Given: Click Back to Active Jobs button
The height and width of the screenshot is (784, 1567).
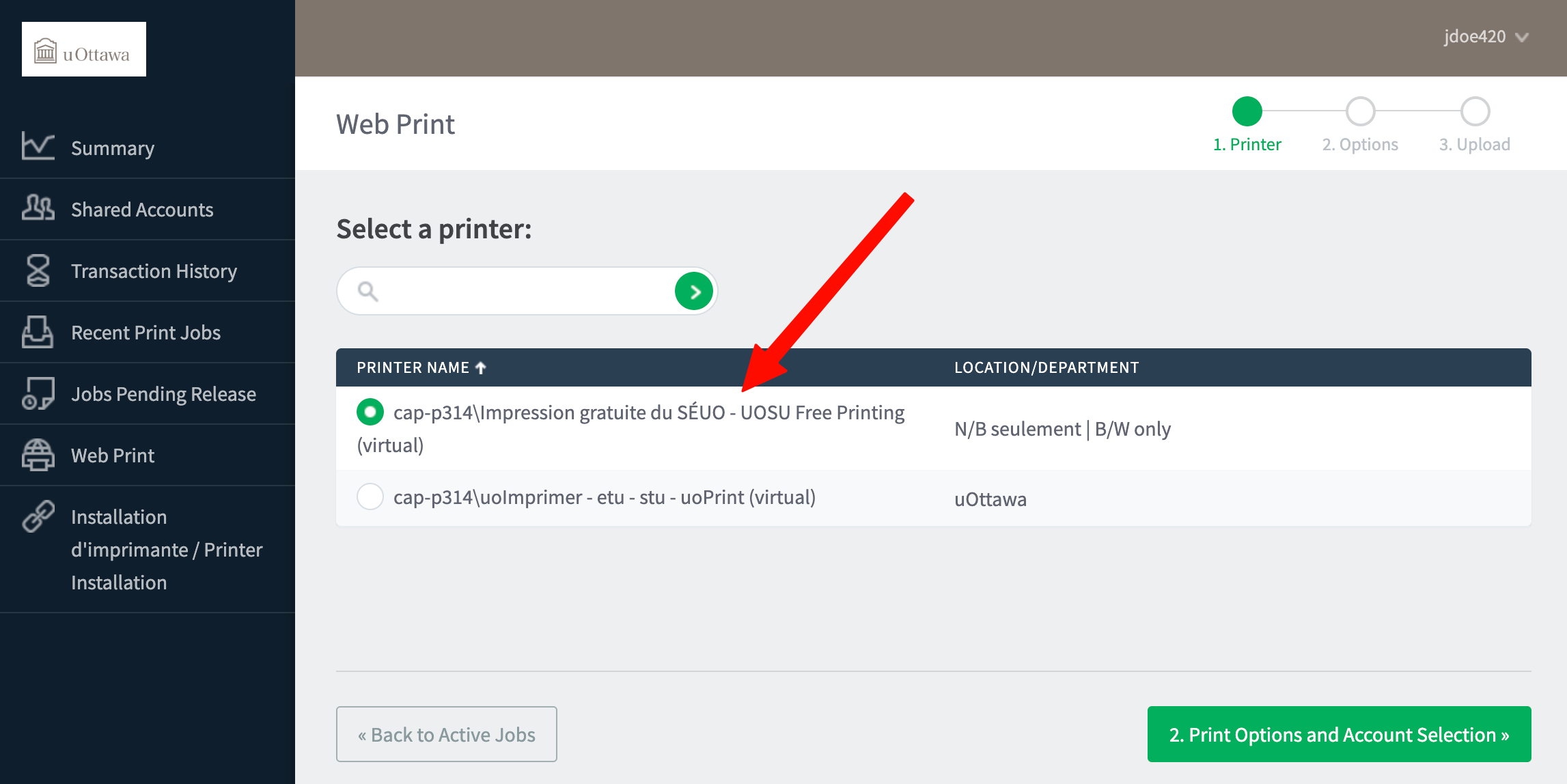Looking at the screenshot, I should pos(446,734).
